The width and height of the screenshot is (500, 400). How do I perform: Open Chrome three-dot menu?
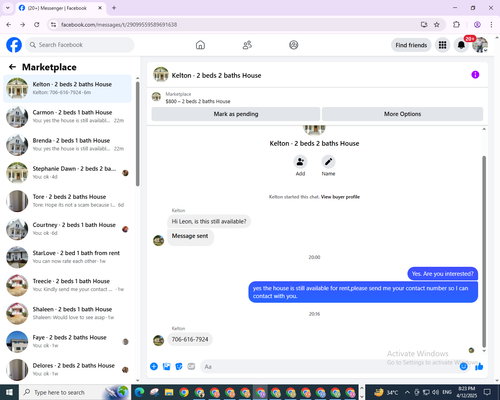click(491, 24)
